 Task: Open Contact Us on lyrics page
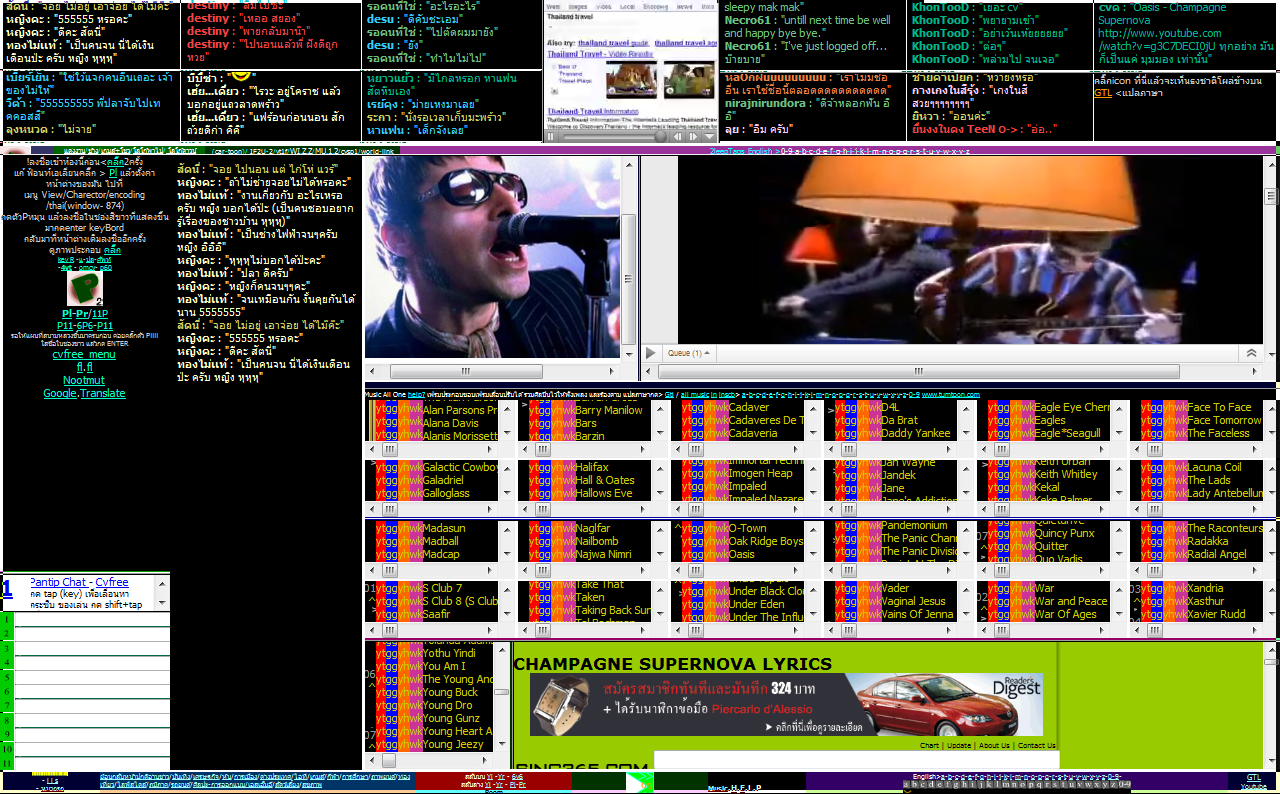click(1037, 745)
